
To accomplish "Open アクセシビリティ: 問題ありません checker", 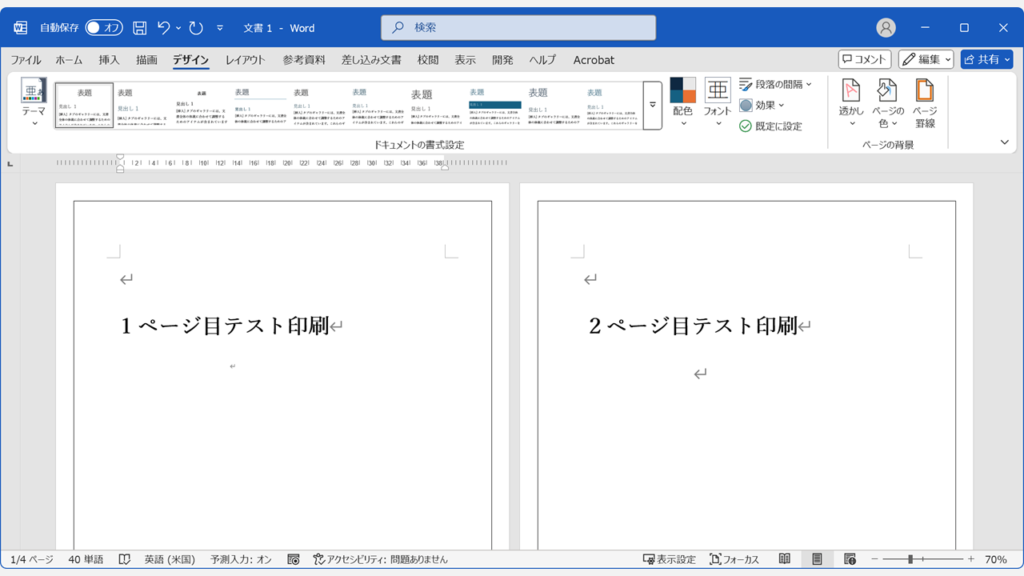I will pos(380,560).
